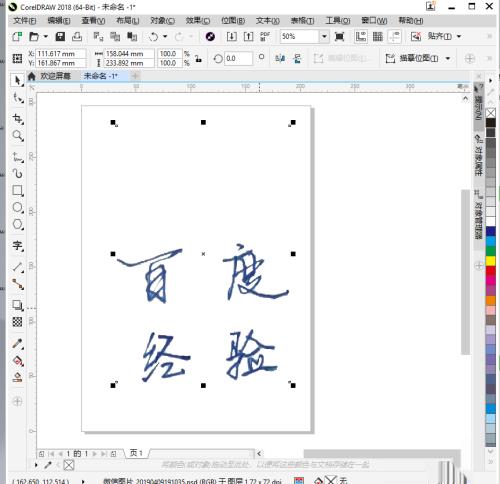500x484 pixels.
Task: Pick the red color swatch
Action: click(490, 270)
